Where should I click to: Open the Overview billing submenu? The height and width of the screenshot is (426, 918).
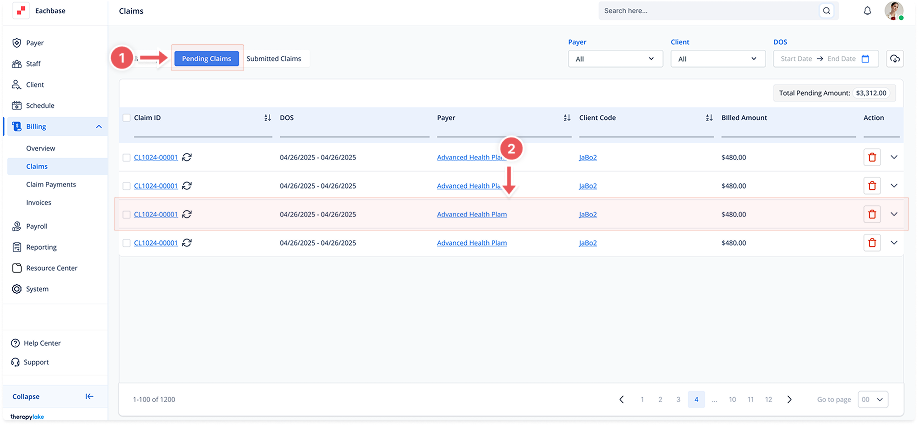(41, 149)
